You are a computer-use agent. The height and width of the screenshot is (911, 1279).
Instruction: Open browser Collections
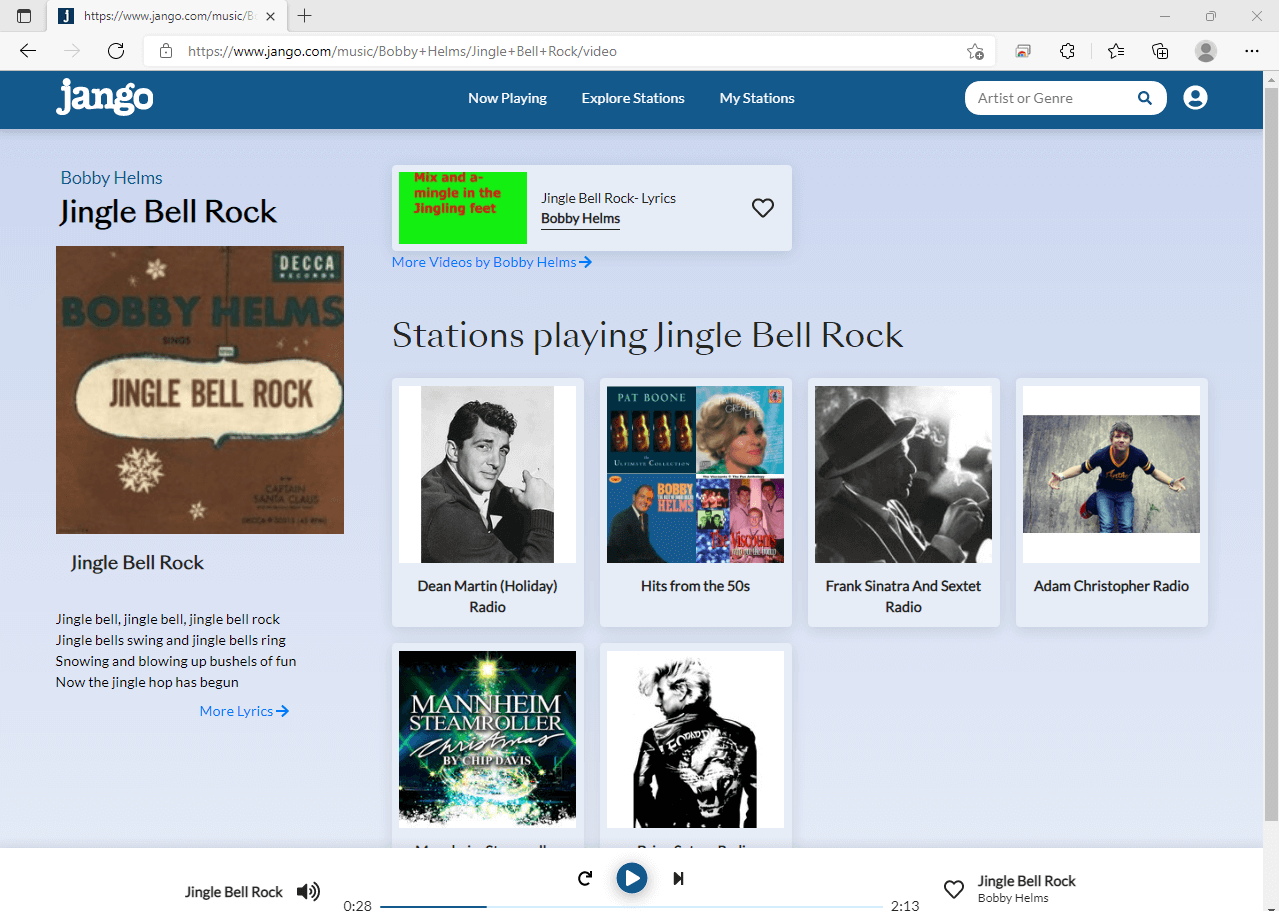1160,51
